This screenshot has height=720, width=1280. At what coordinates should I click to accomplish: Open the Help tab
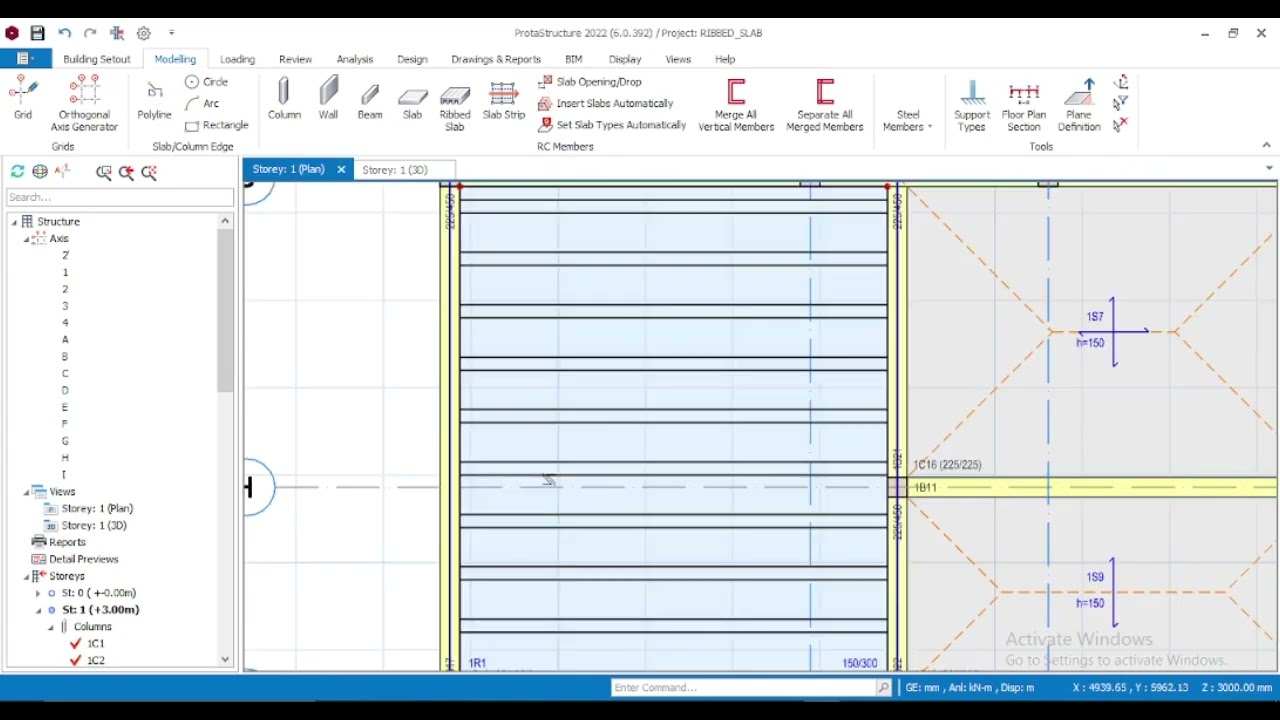pos(725,59)
